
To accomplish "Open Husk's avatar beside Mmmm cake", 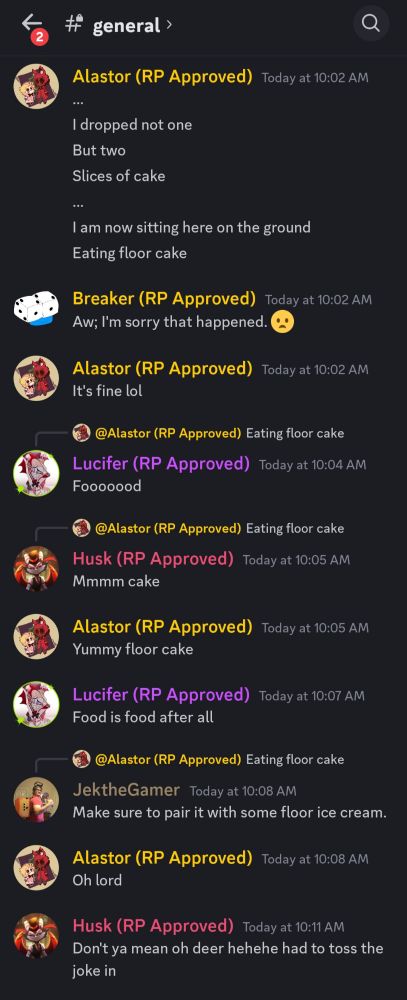I will pyautogui.click(x=36, y=568).
